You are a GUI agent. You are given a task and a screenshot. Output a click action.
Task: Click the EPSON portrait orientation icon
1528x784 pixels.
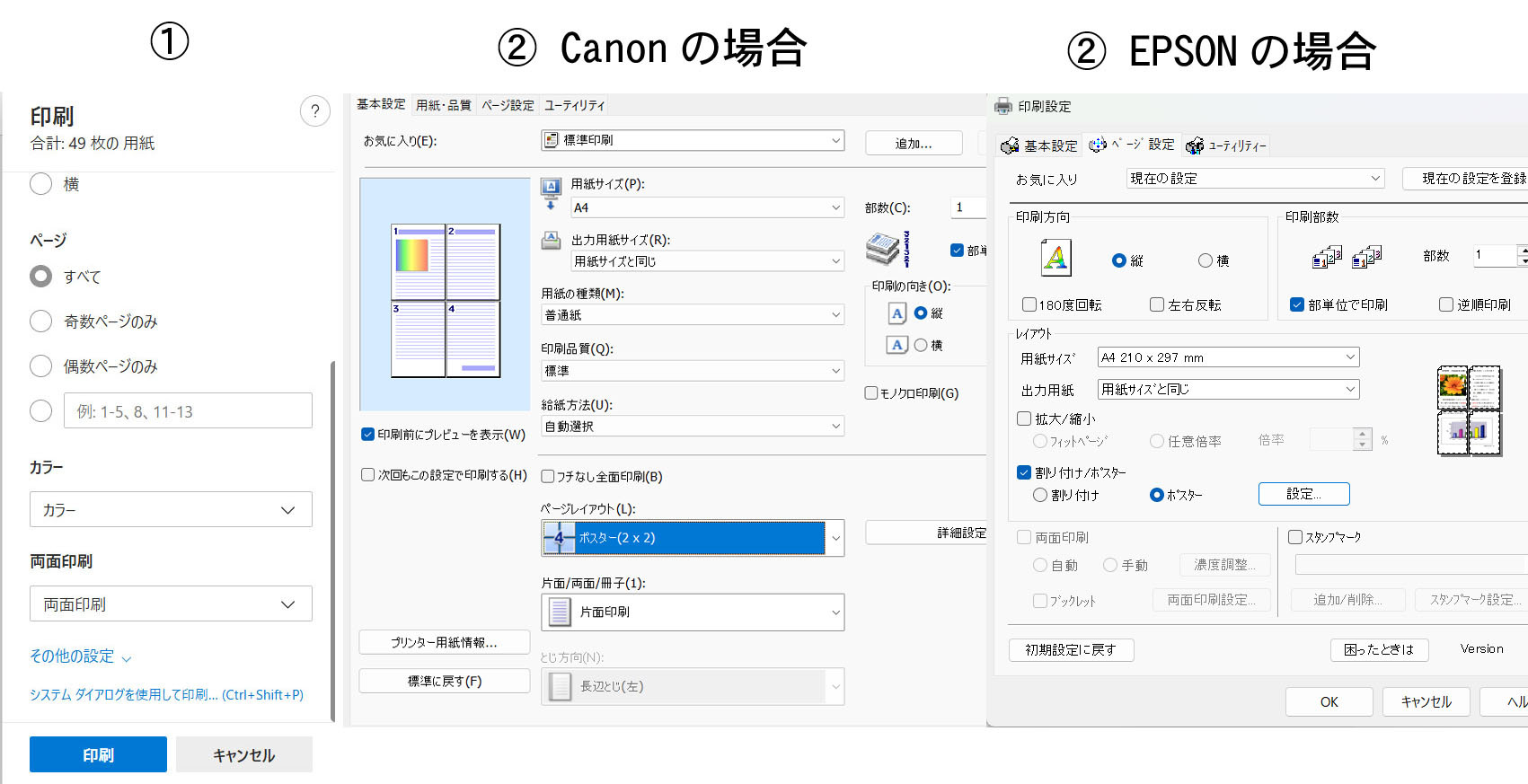tap(1056, 259)
